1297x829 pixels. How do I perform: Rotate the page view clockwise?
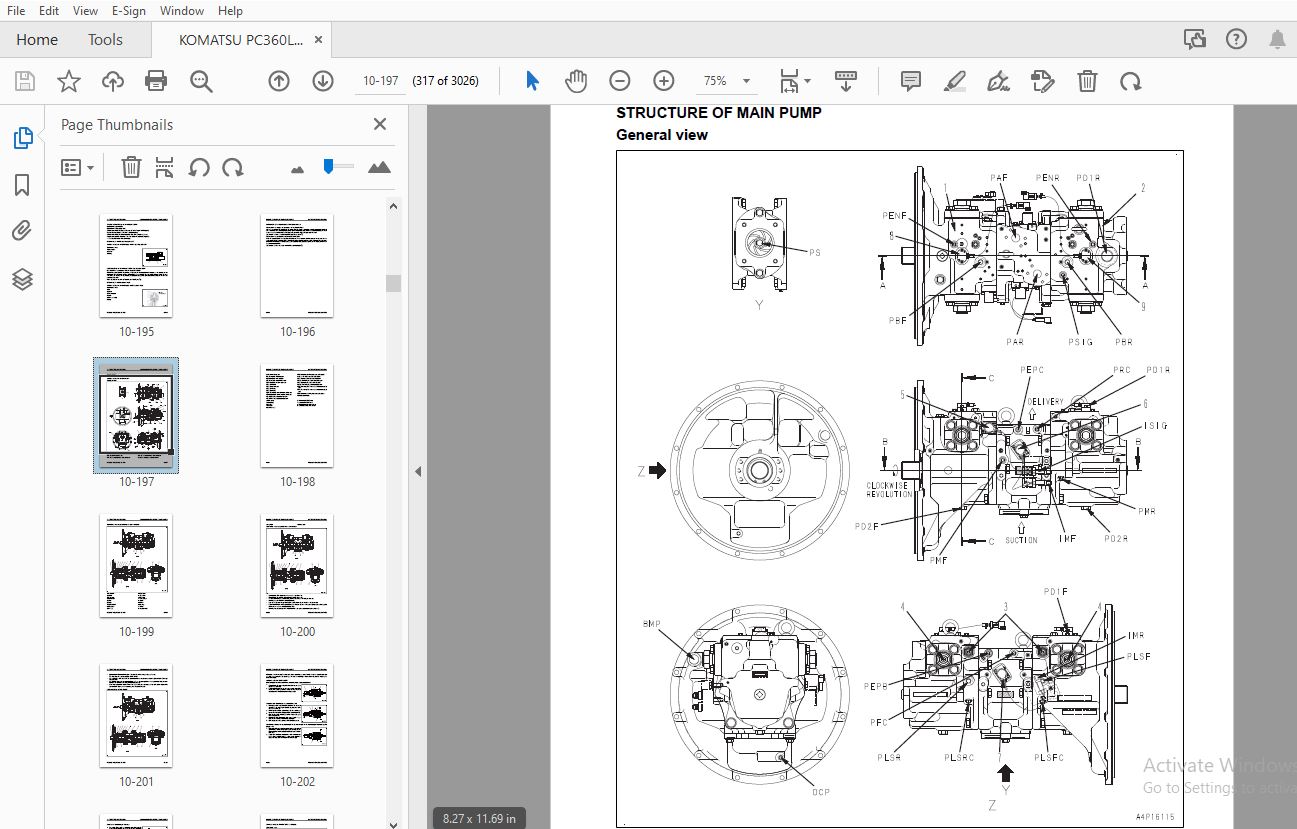tap(1131, 81)
